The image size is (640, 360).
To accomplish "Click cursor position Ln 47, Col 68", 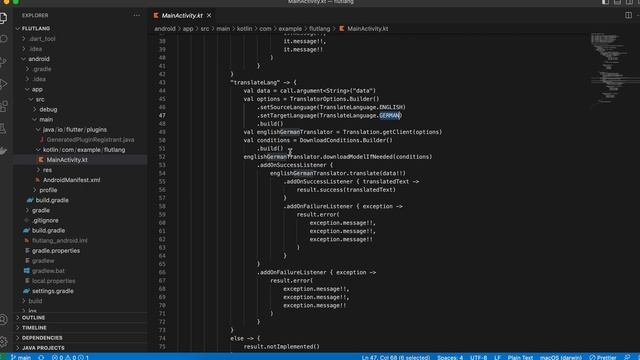I will [x=396, y=357].
